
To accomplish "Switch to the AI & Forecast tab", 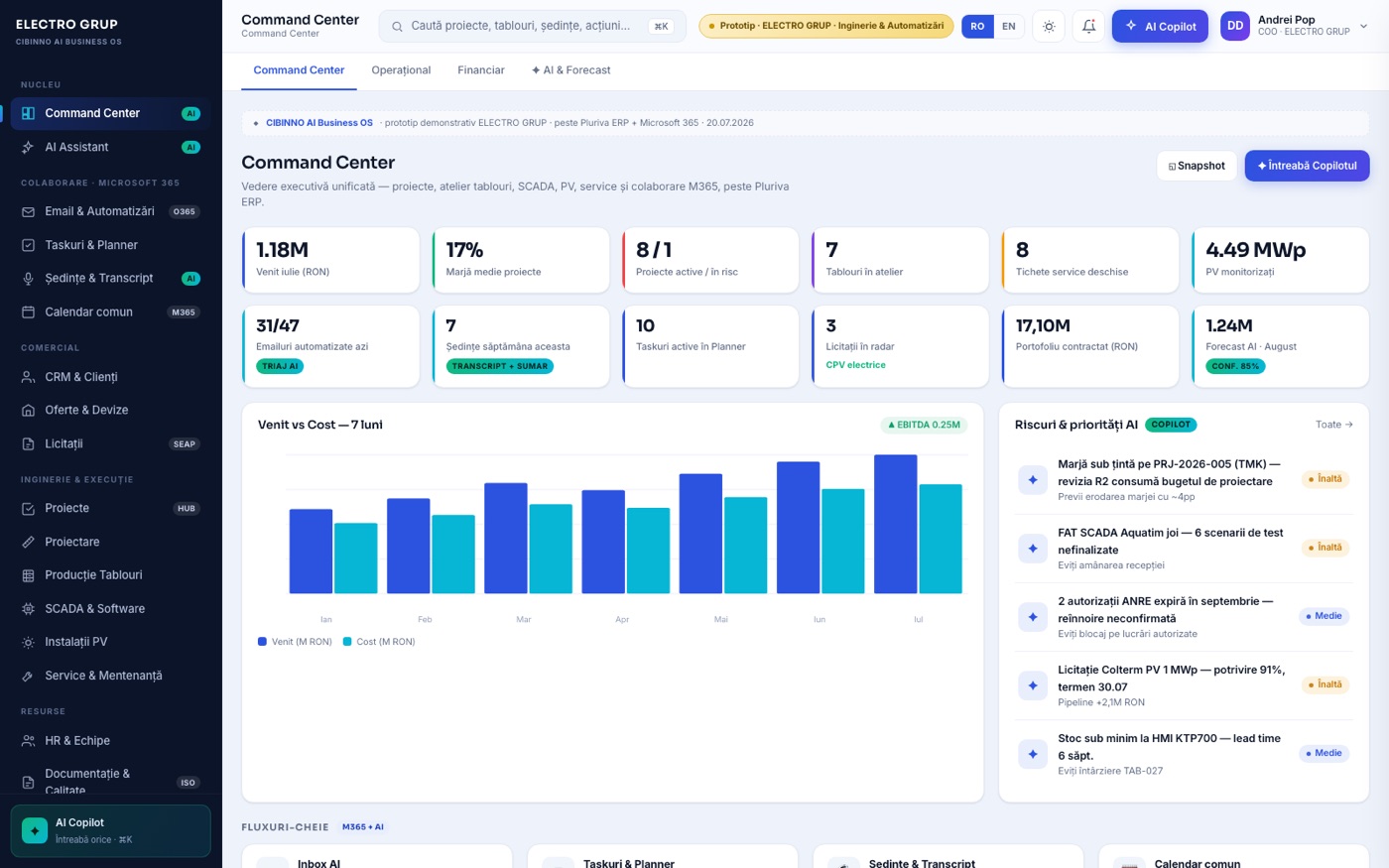I will [x=570, y=70].
